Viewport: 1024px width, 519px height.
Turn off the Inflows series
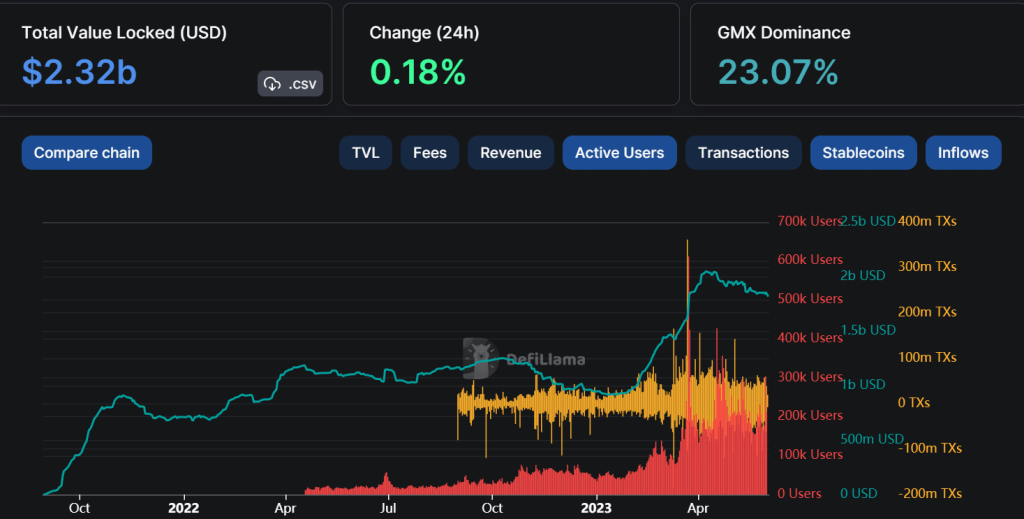click(x=963, y=153)
